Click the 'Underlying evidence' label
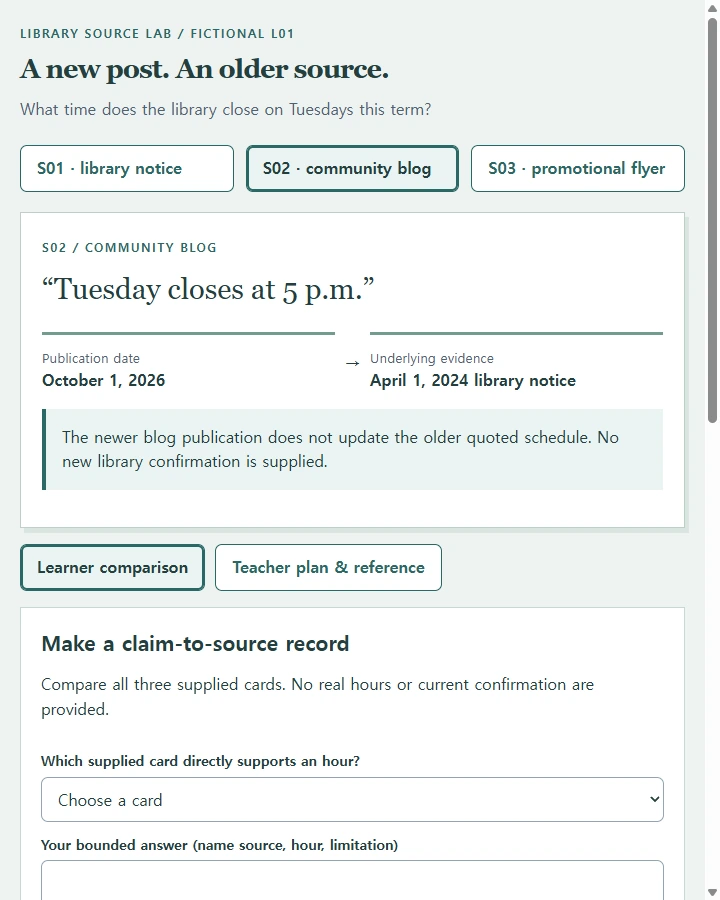Viewport: 720px width, 900px height. 432,358
